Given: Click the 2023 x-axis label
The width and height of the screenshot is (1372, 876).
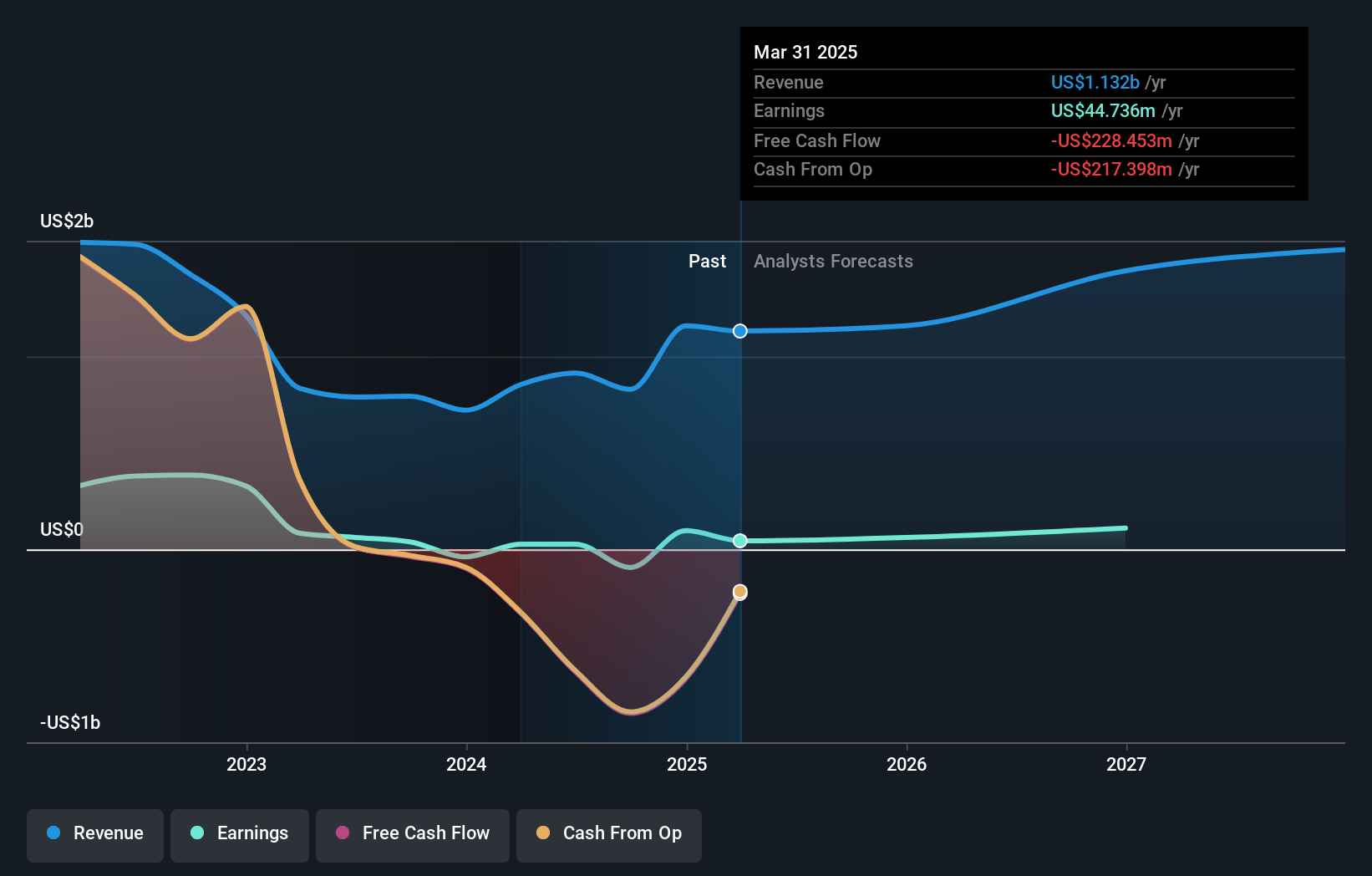Looking at the screenshot, I should pos(246,764).
